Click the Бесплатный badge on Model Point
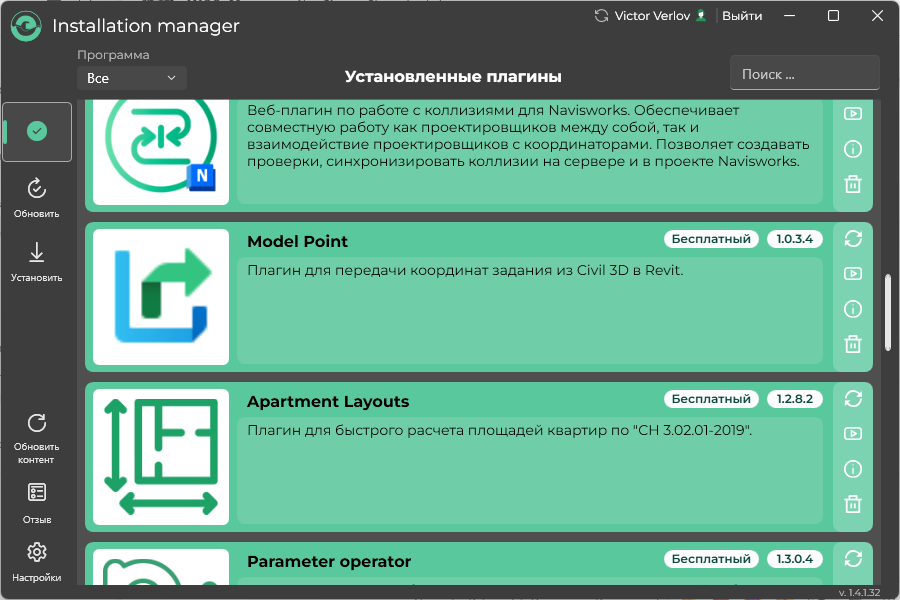This screenshot has width=900, height=600. 711,239
